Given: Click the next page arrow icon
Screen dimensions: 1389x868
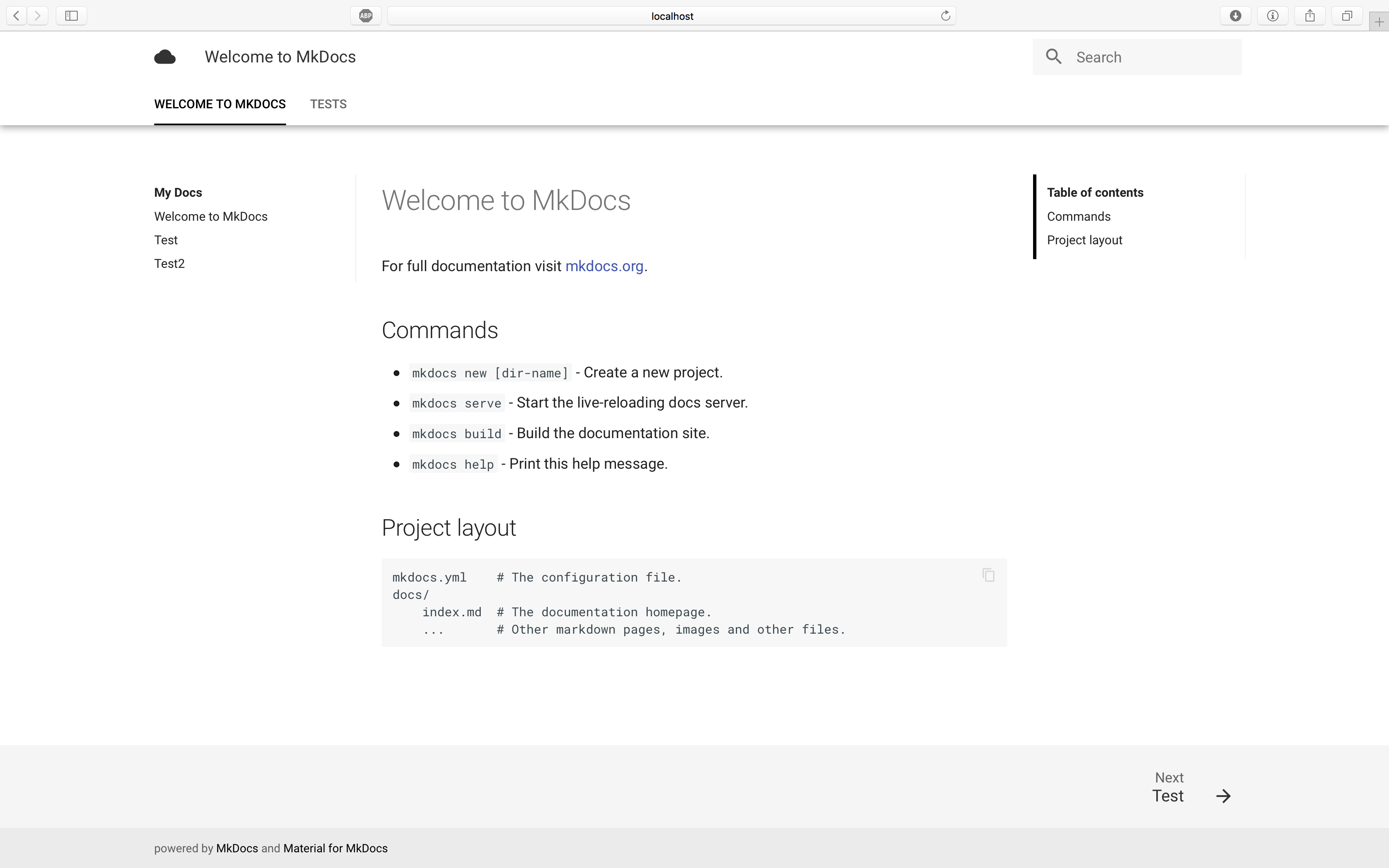Looking at the screenshot, I should click(x=1222, y=795).
